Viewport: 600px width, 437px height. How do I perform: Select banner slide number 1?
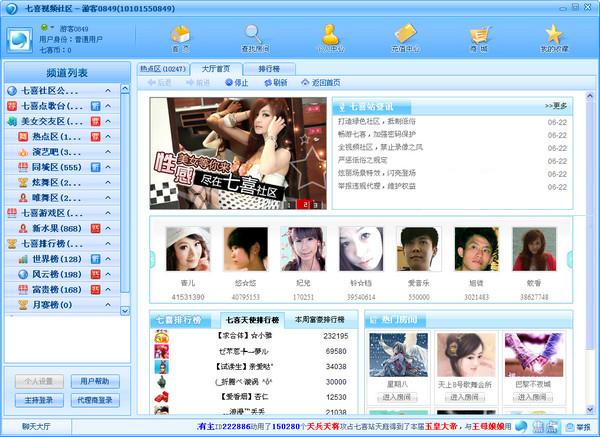click(x=289, y=205)
